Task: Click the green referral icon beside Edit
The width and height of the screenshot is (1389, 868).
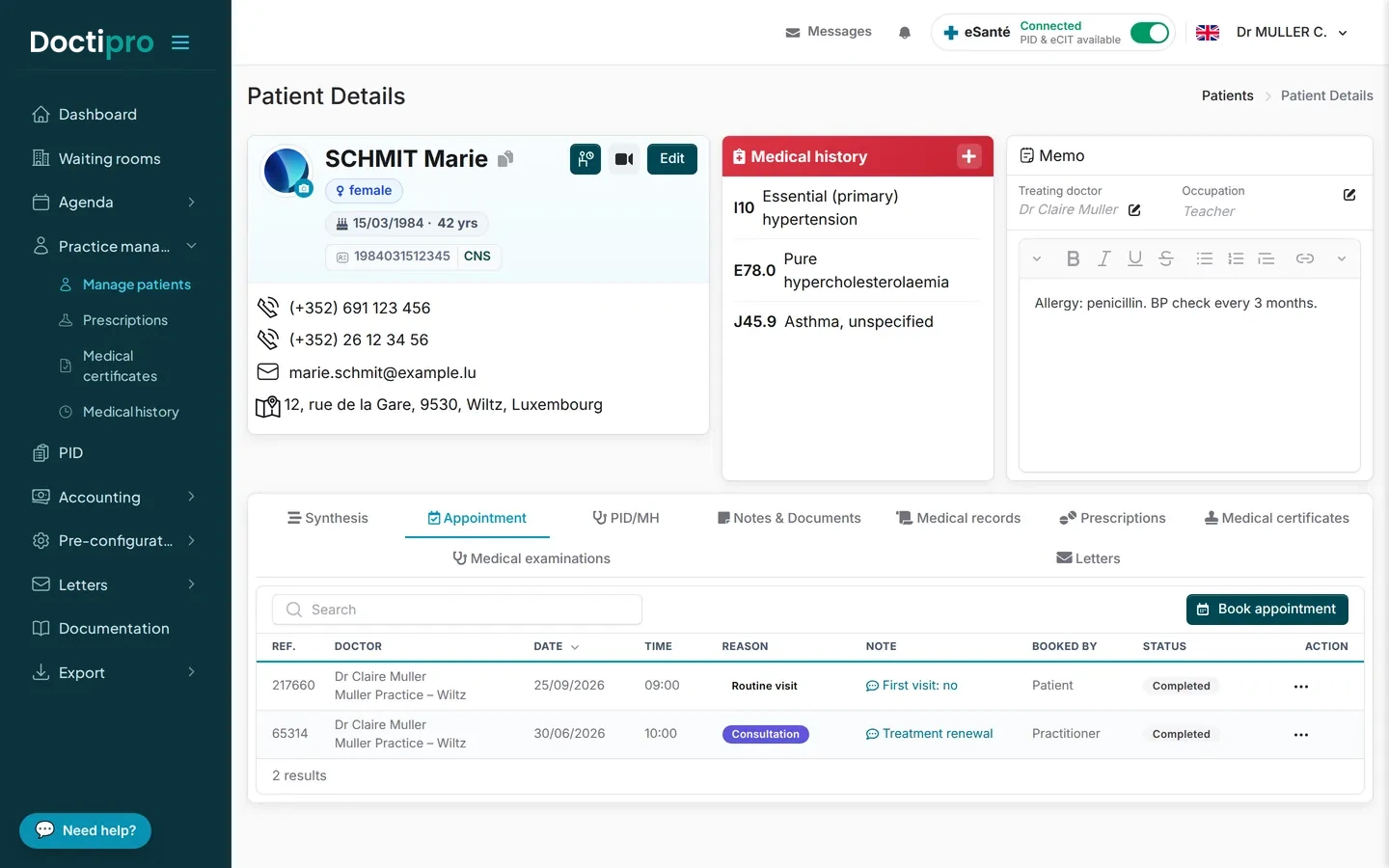Action: [586, 159]
